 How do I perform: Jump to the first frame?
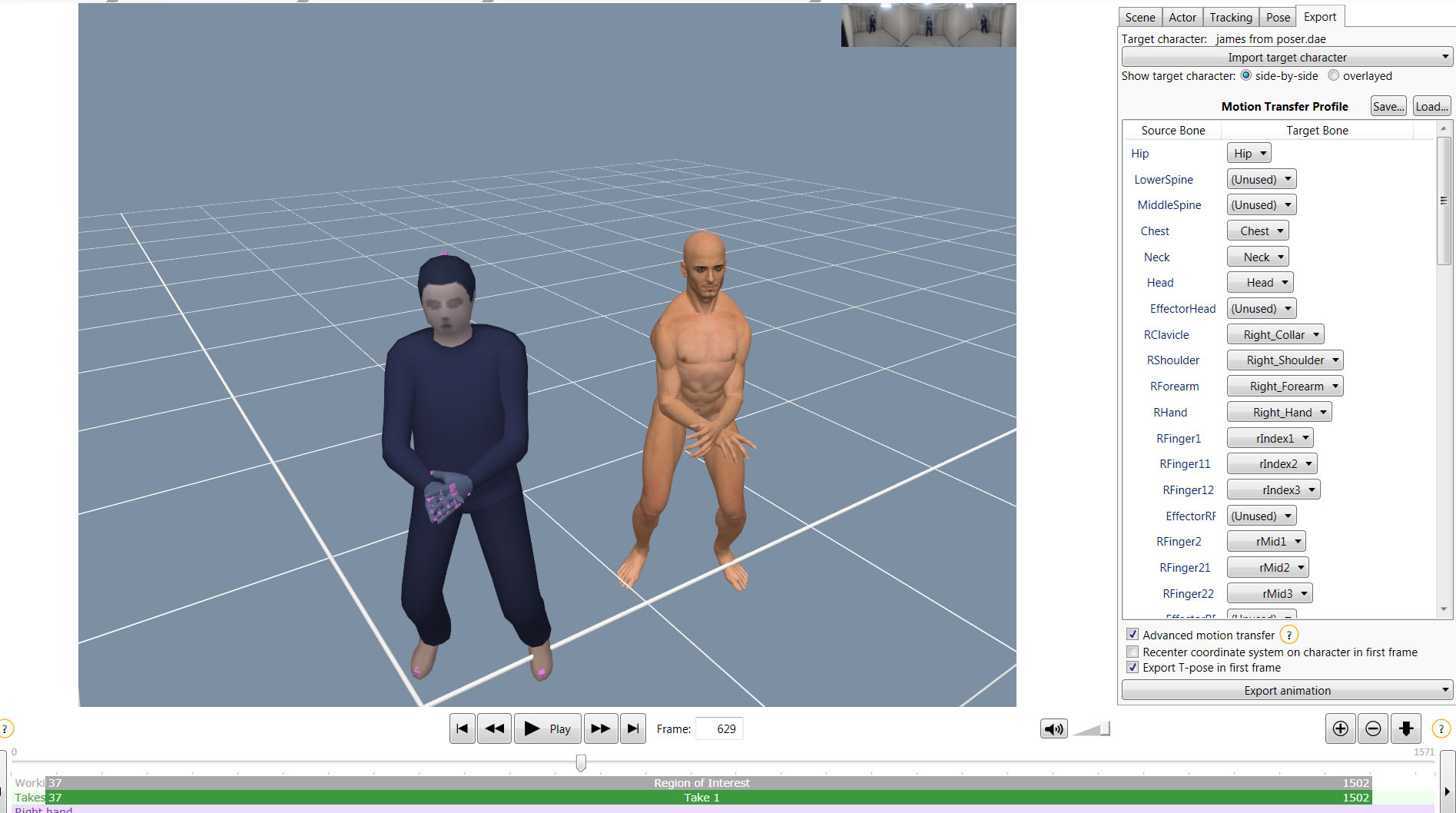coord(462,728)
